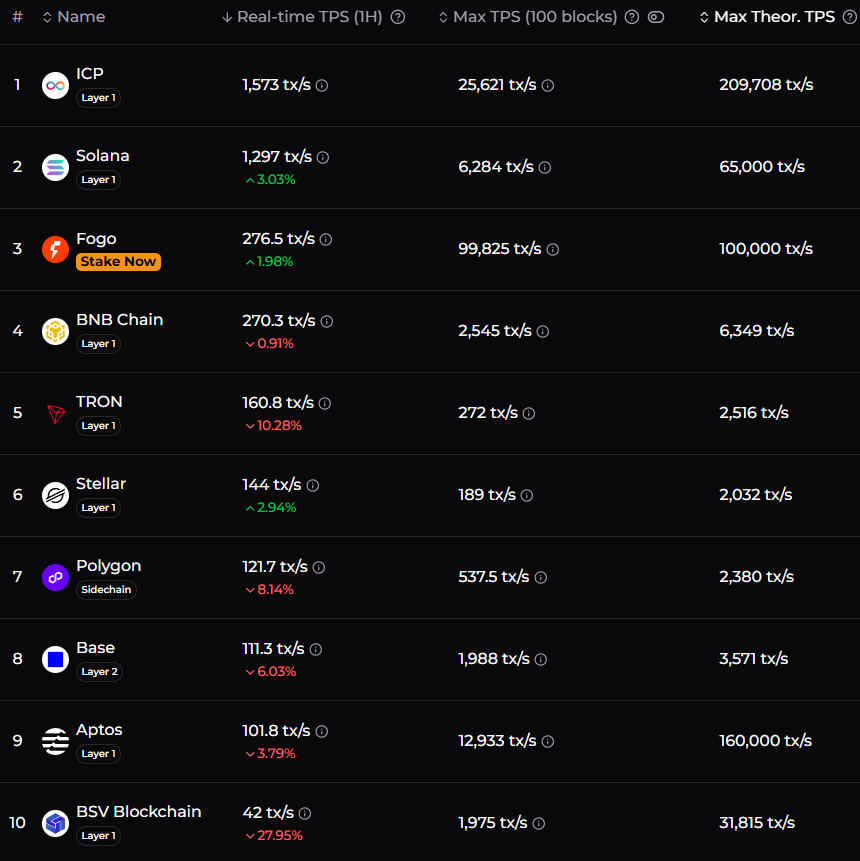The image size is (860, 861).
Task: Open the BSV Blockchain name link
Action: click(x=139, y=812)
